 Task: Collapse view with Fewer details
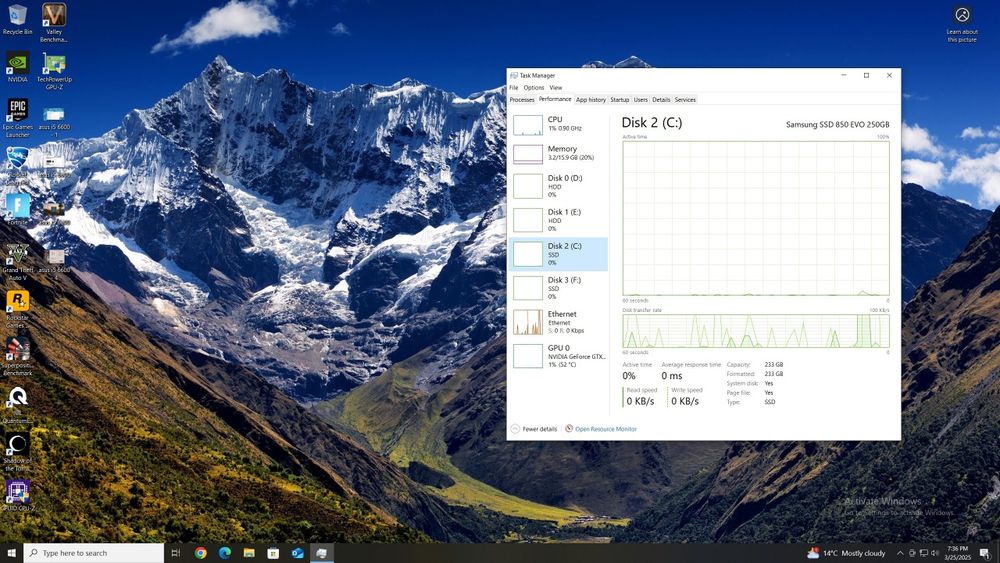534,429
